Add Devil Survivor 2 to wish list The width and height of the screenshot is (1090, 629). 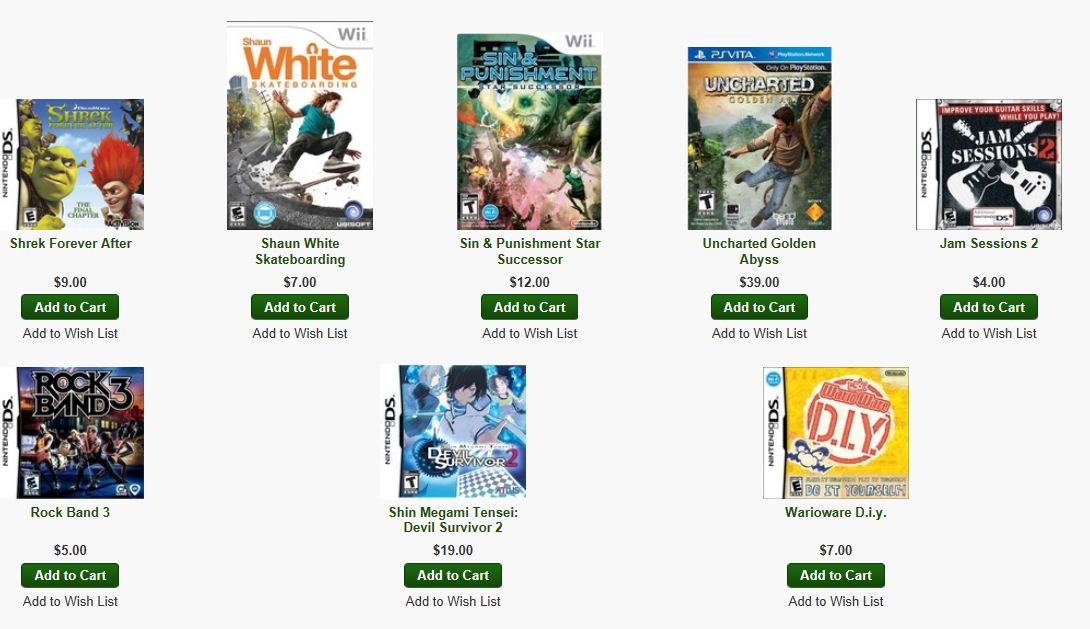(453, 601)
